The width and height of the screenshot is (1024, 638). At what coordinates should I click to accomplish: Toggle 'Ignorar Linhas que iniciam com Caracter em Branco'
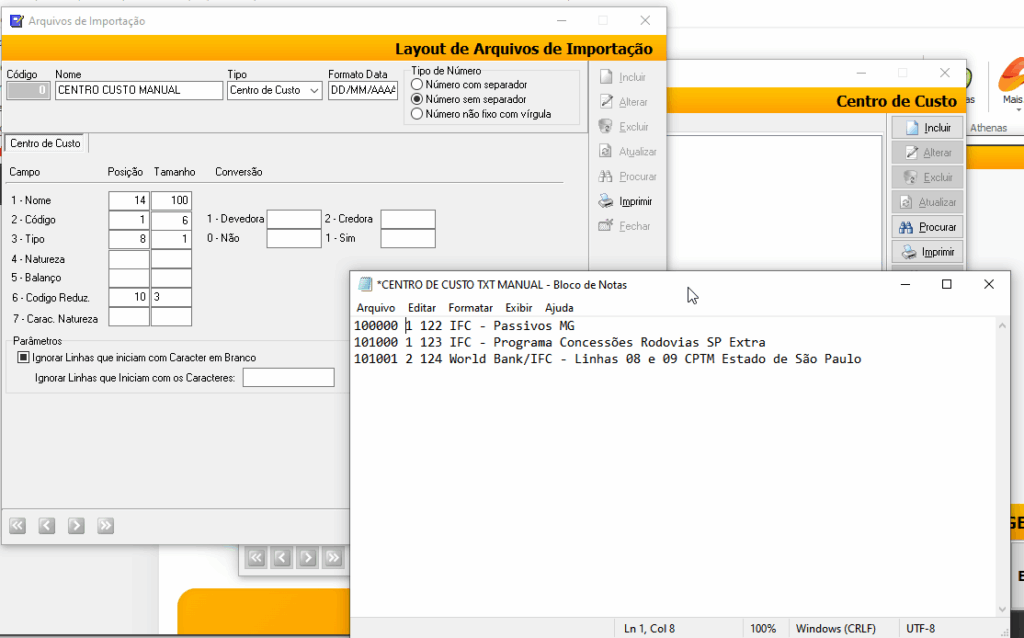pyautogui.click(x=24, y=357)
